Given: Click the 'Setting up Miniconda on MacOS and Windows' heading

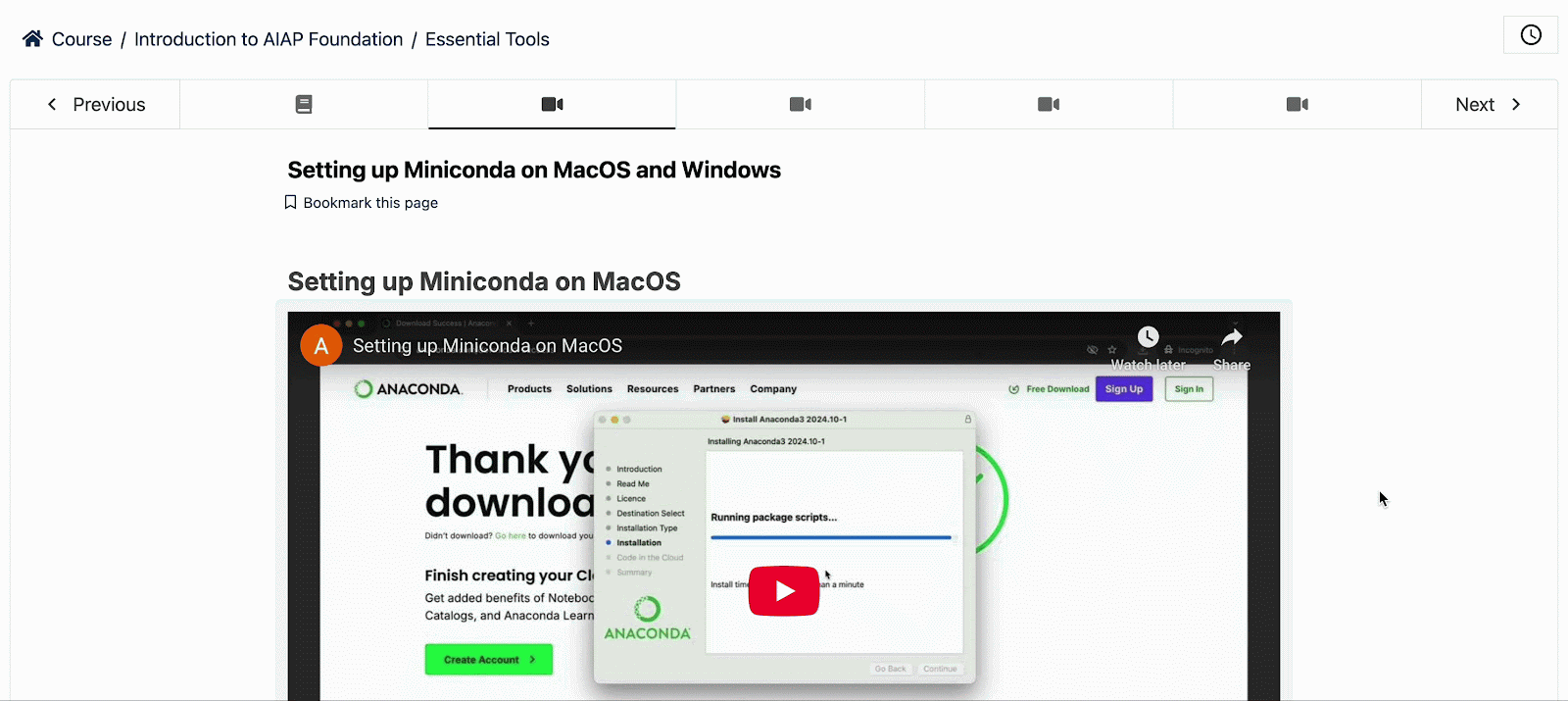Looking at the screenshot, I should [x=534, y=170].
